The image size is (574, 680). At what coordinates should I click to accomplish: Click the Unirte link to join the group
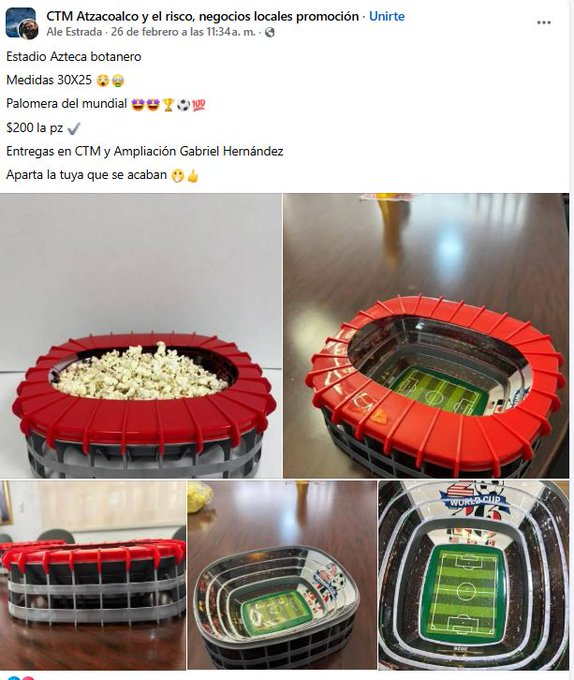[387, 16]
